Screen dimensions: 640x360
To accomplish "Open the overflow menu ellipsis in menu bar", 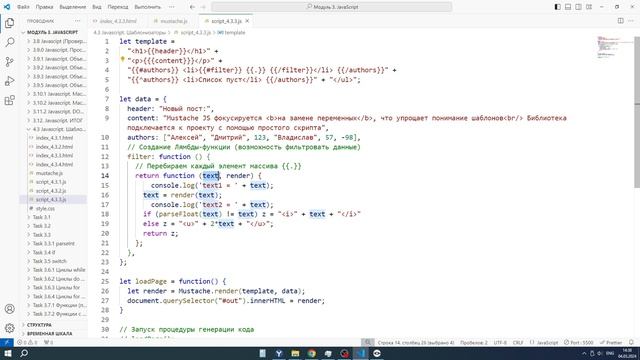I will (x=171, y=7).
